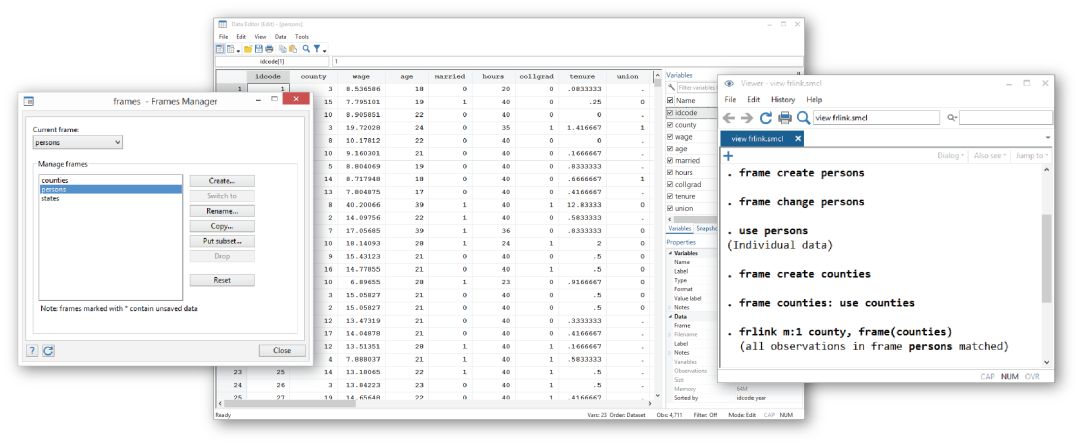Open the Also see dropdown in Viewer

point(990,156)
